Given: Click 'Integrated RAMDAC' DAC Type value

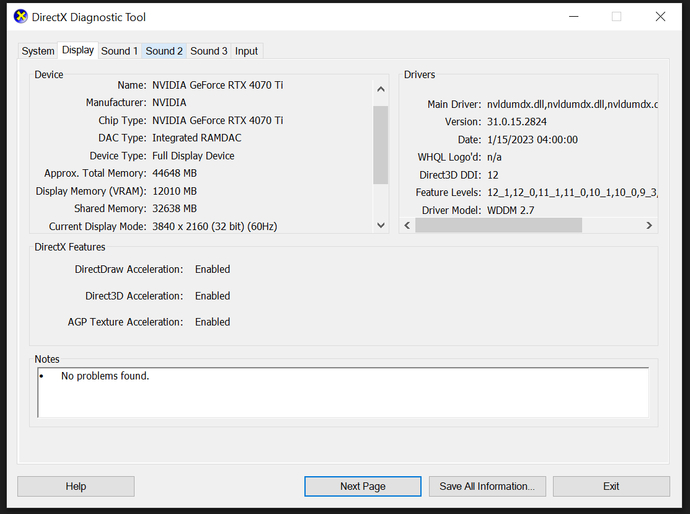Looking at the screenshot, I should [x=197, y=138].
